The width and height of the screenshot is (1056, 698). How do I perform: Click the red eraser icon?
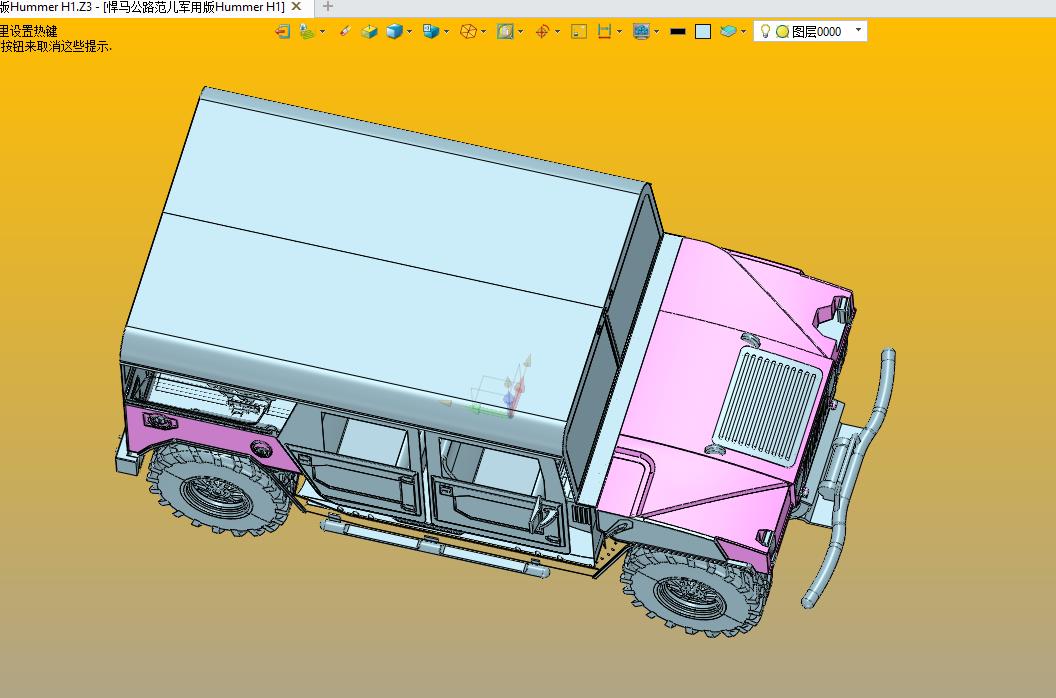click(x=345, y=31)
